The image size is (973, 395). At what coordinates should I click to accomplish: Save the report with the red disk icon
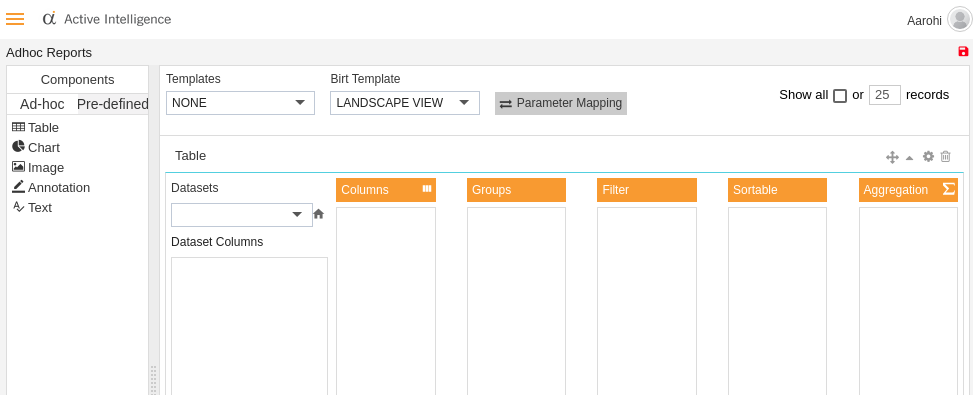[x=963, y=51]
